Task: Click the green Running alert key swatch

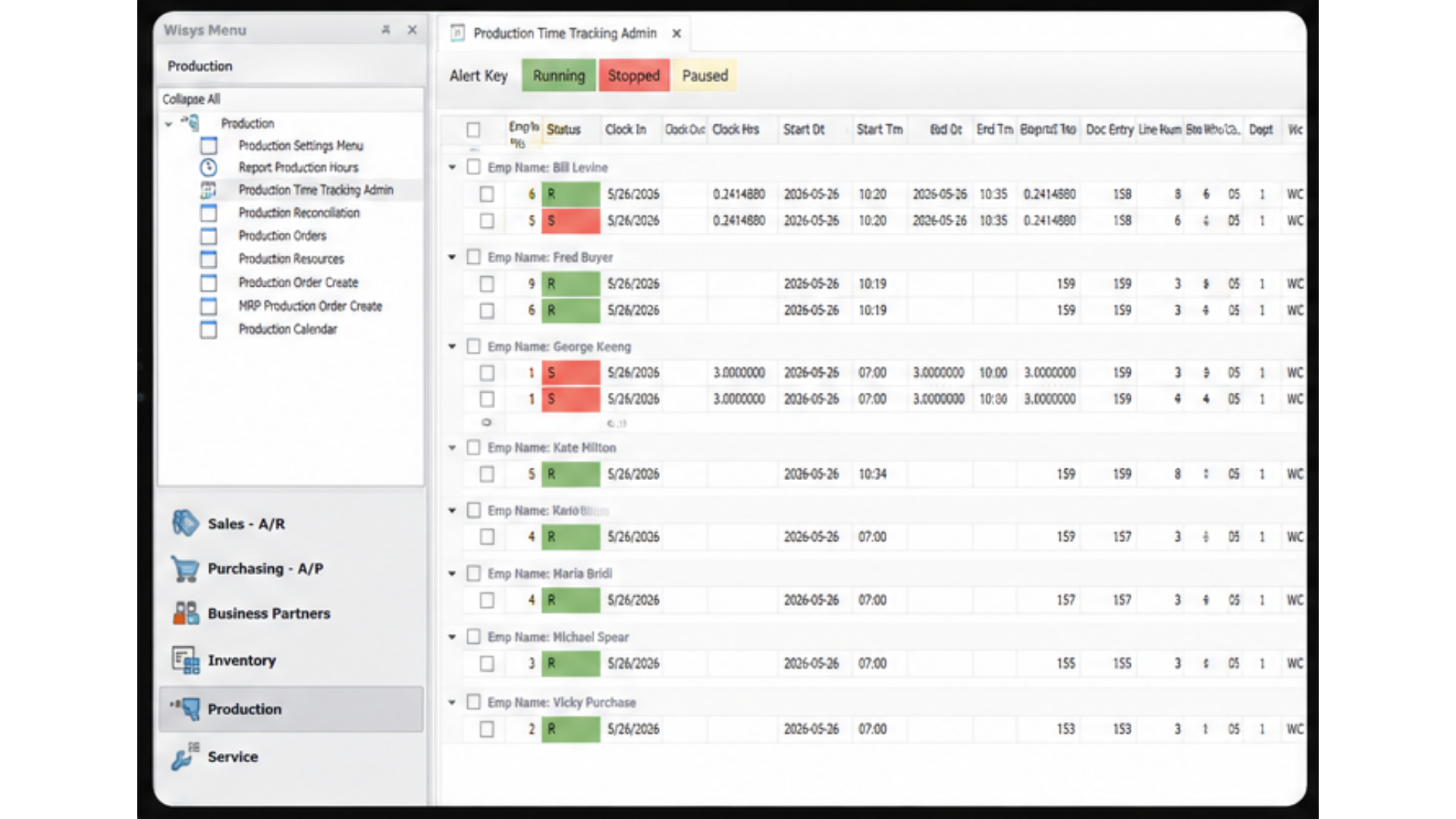Action: click(x=559, y=76)
